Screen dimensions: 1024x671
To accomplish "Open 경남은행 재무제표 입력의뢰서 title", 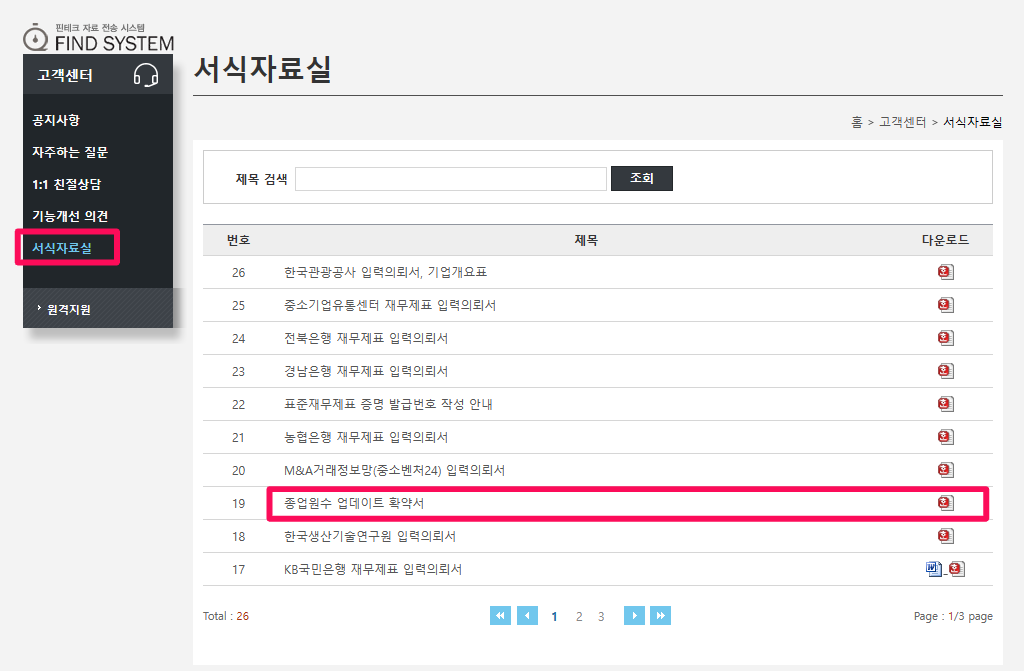I will [x=366, y=371].
